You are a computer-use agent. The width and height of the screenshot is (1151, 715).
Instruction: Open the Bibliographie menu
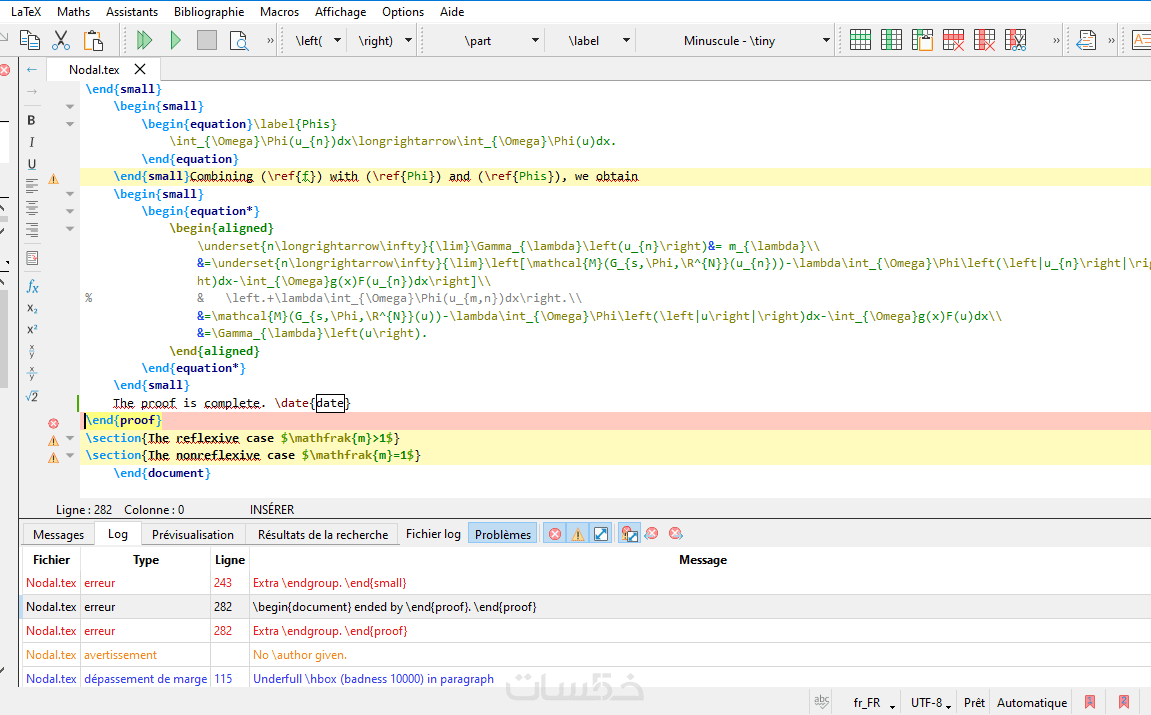click(209, 12)
